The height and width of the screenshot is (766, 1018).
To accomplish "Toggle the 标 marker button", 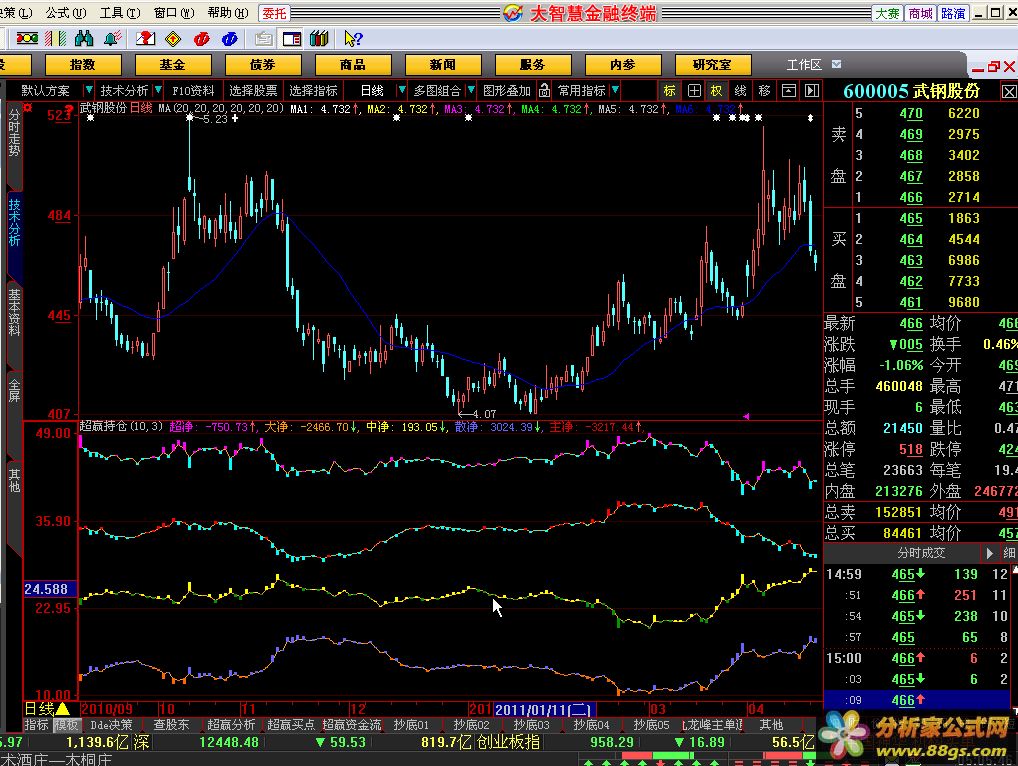I will pos(669,90).
